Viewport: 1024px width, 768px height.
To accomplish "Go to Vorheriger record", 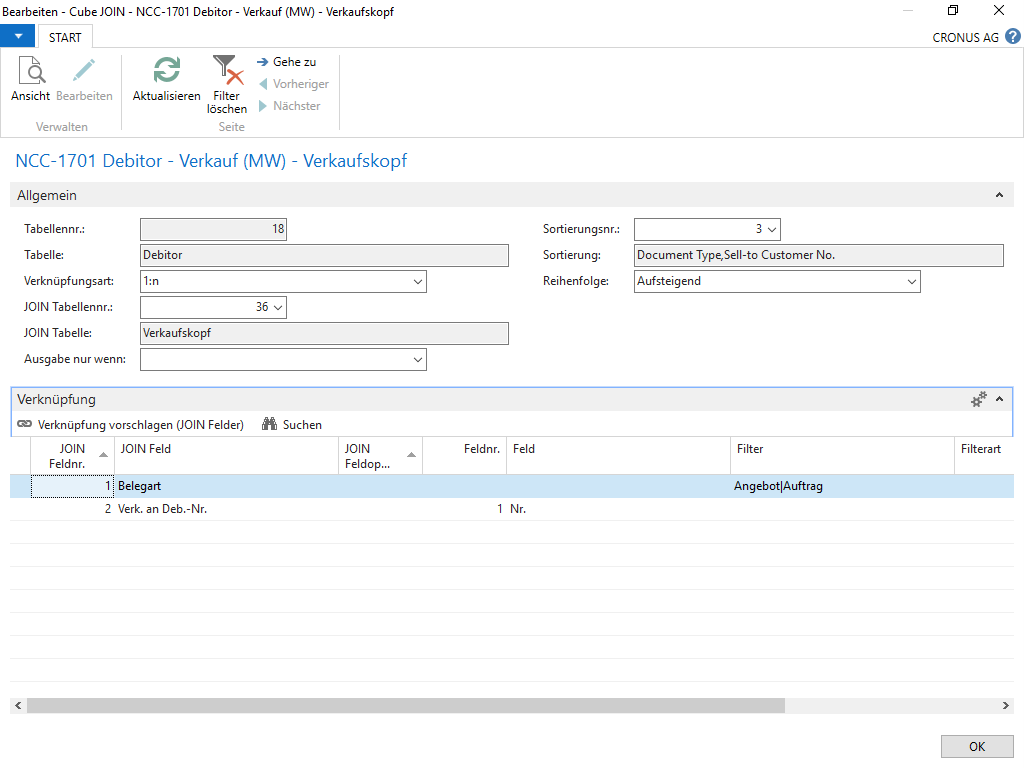I will pyautogui.click(x=294, y=84).
